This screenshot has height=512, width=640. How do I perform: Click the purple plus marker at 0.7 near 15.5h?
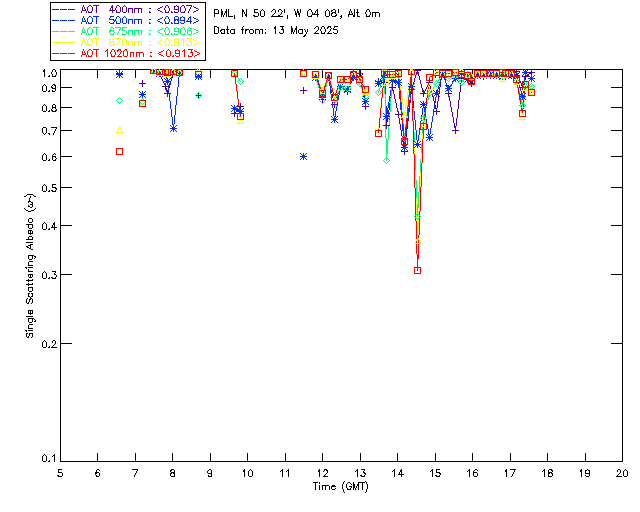(456, 131)
